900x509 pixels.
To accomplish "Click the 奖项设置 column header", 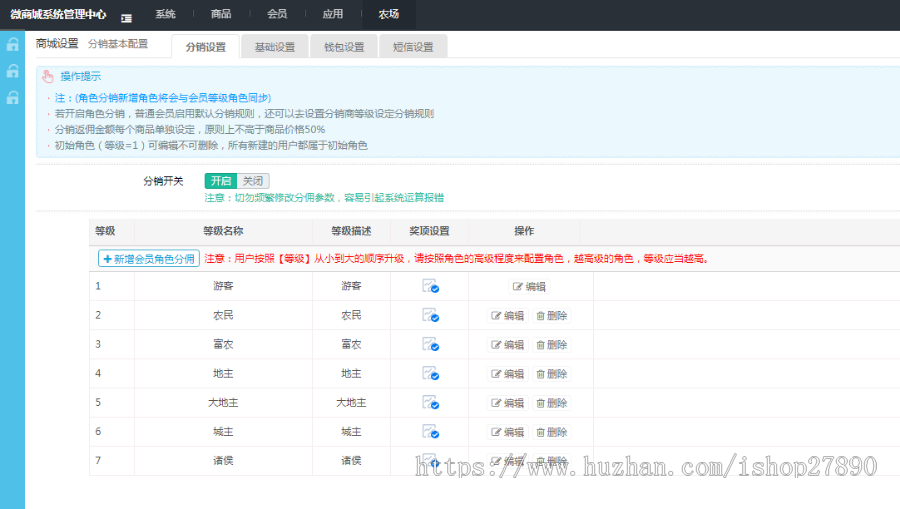I will [429, 231].
